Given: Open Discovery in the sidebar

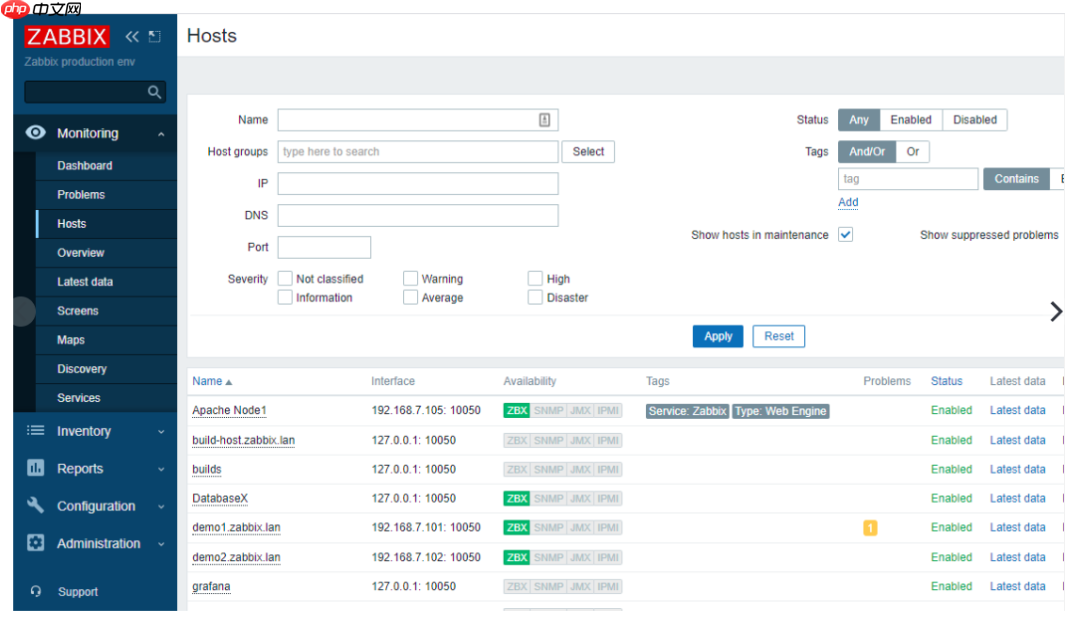Looking at the screenshot, I should point(82,369).
